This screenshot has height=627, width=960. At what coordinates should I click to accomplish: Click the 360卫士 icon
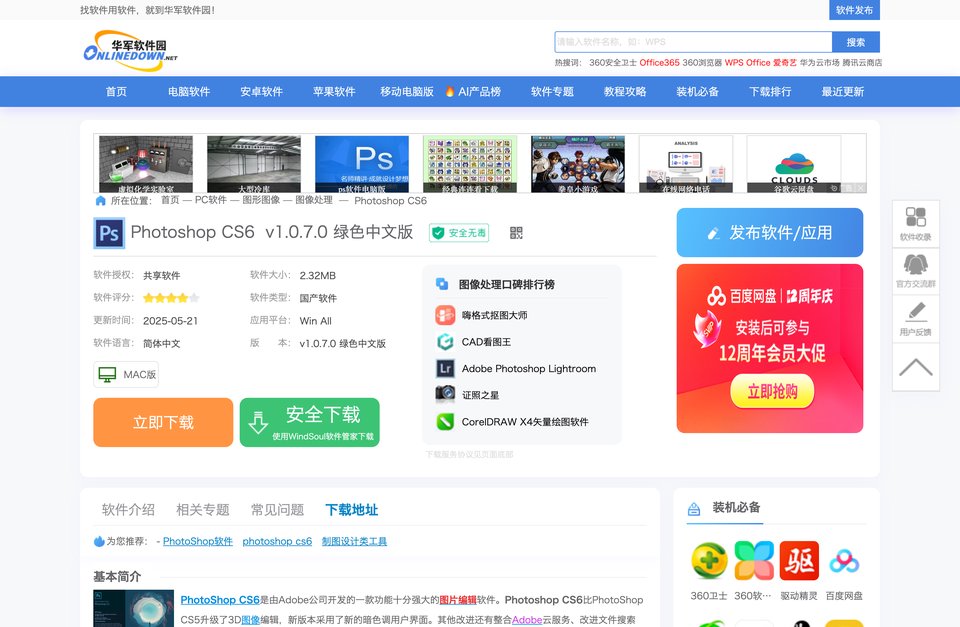click(709, 561)
